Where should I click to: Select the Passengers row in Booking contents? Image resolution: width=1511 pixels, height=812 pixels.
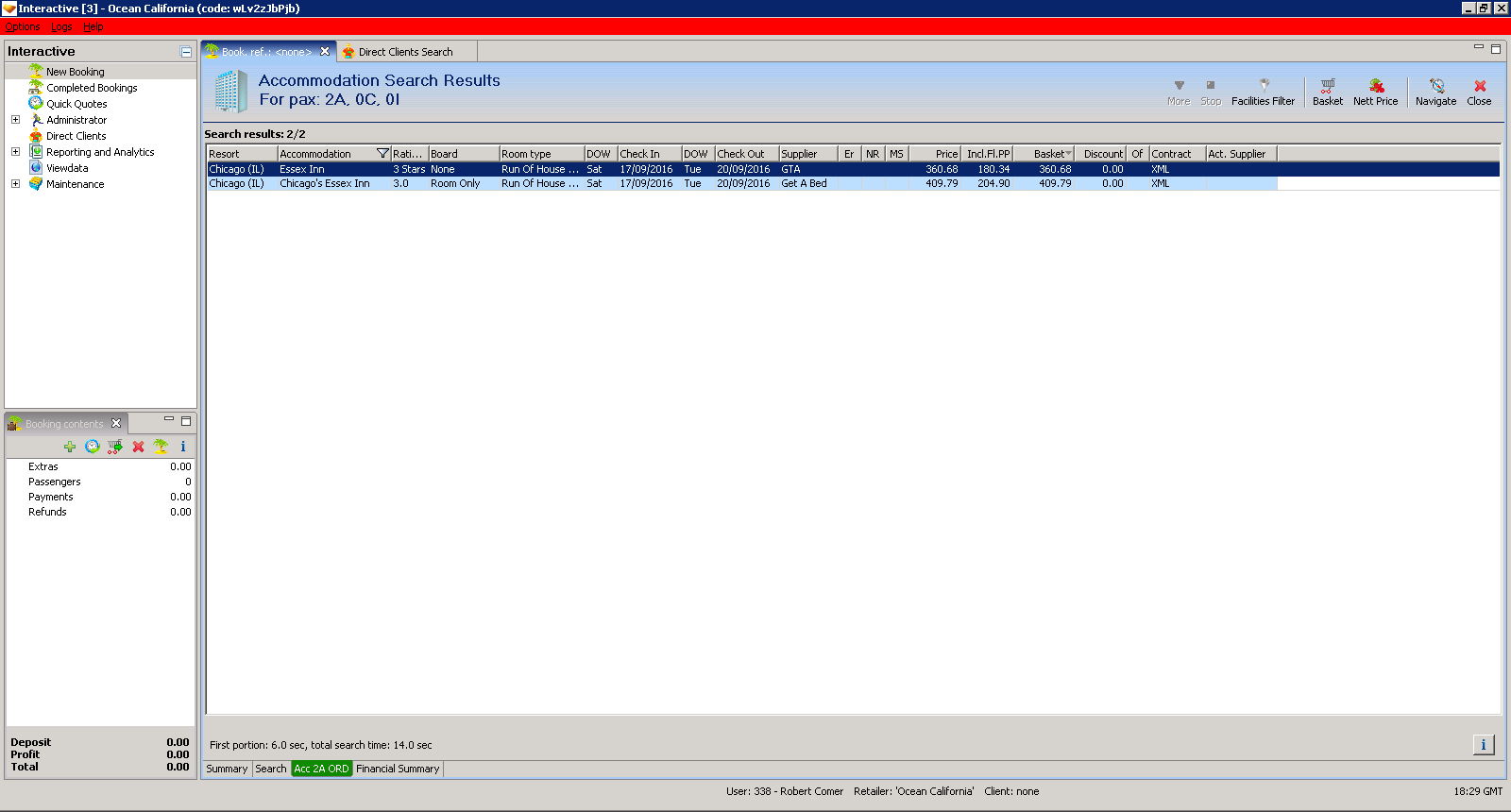pyautogui.click(x=100, y=482)
